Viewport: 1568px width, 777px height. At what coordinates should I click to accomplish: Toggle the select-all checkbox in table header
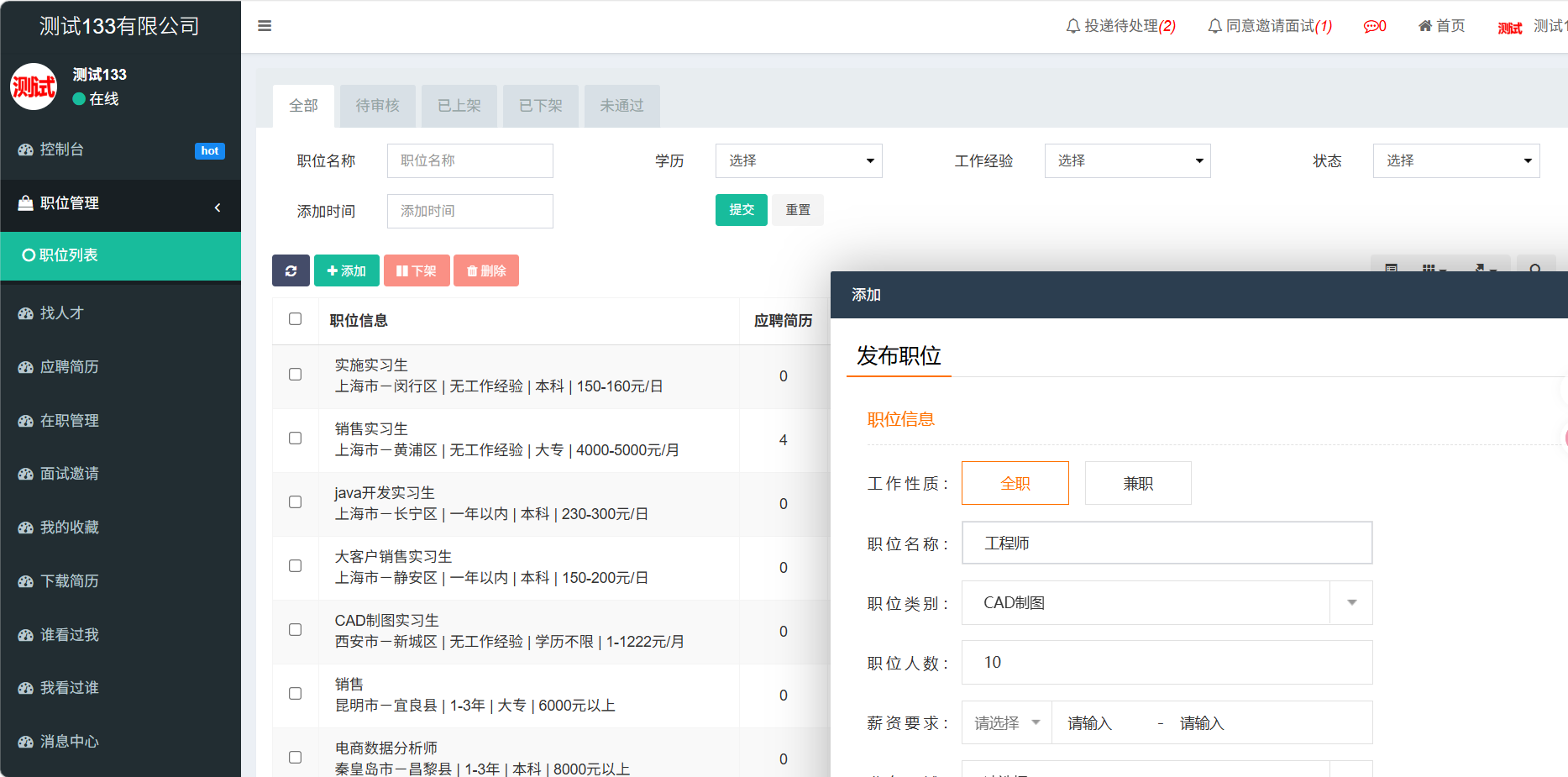[296, 319]
